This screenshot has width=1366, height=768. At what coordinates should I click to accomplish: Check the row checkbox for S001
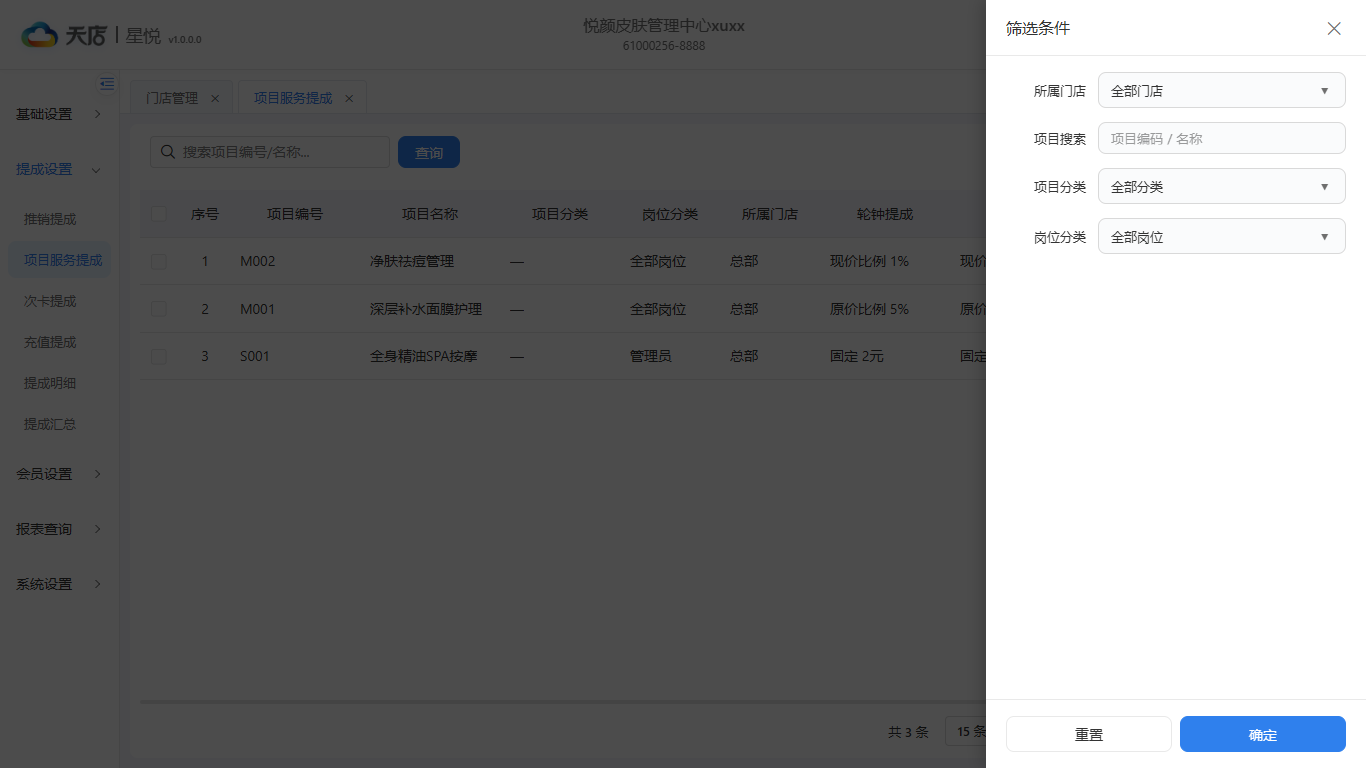coord(159,356)
